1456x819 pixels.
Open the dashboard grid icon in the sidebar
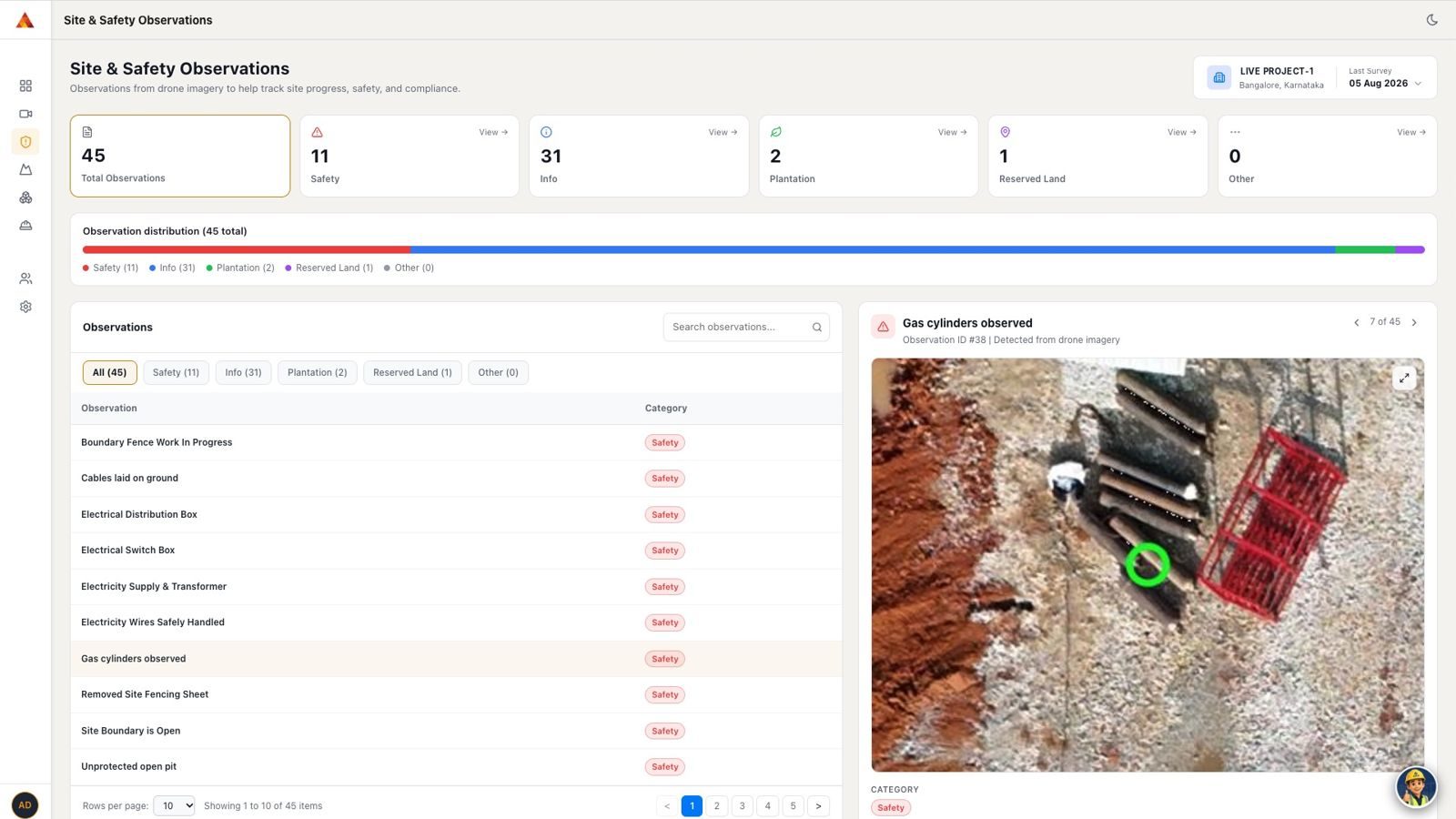pyautogui.click(x=25, y=86)
